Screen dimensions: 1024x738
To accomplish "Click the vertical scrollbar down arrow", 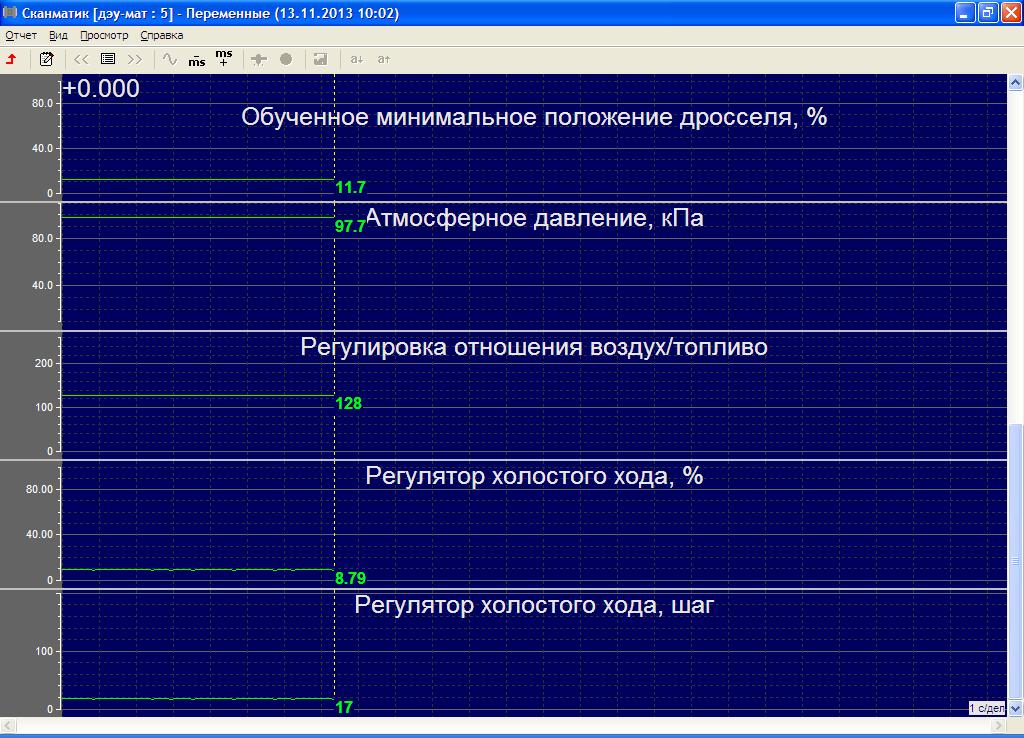I will (x=1016, y=709).
